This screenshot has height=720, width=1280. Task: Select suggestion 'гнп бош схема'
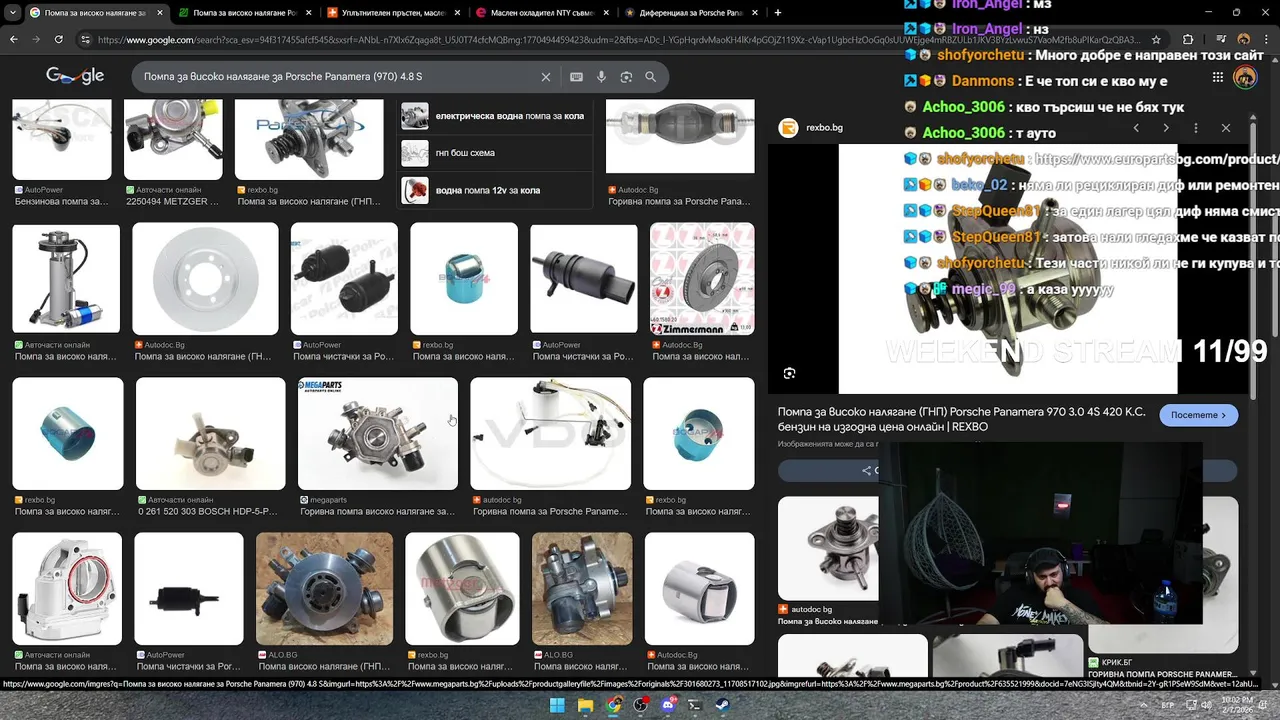tap(495, 153)
